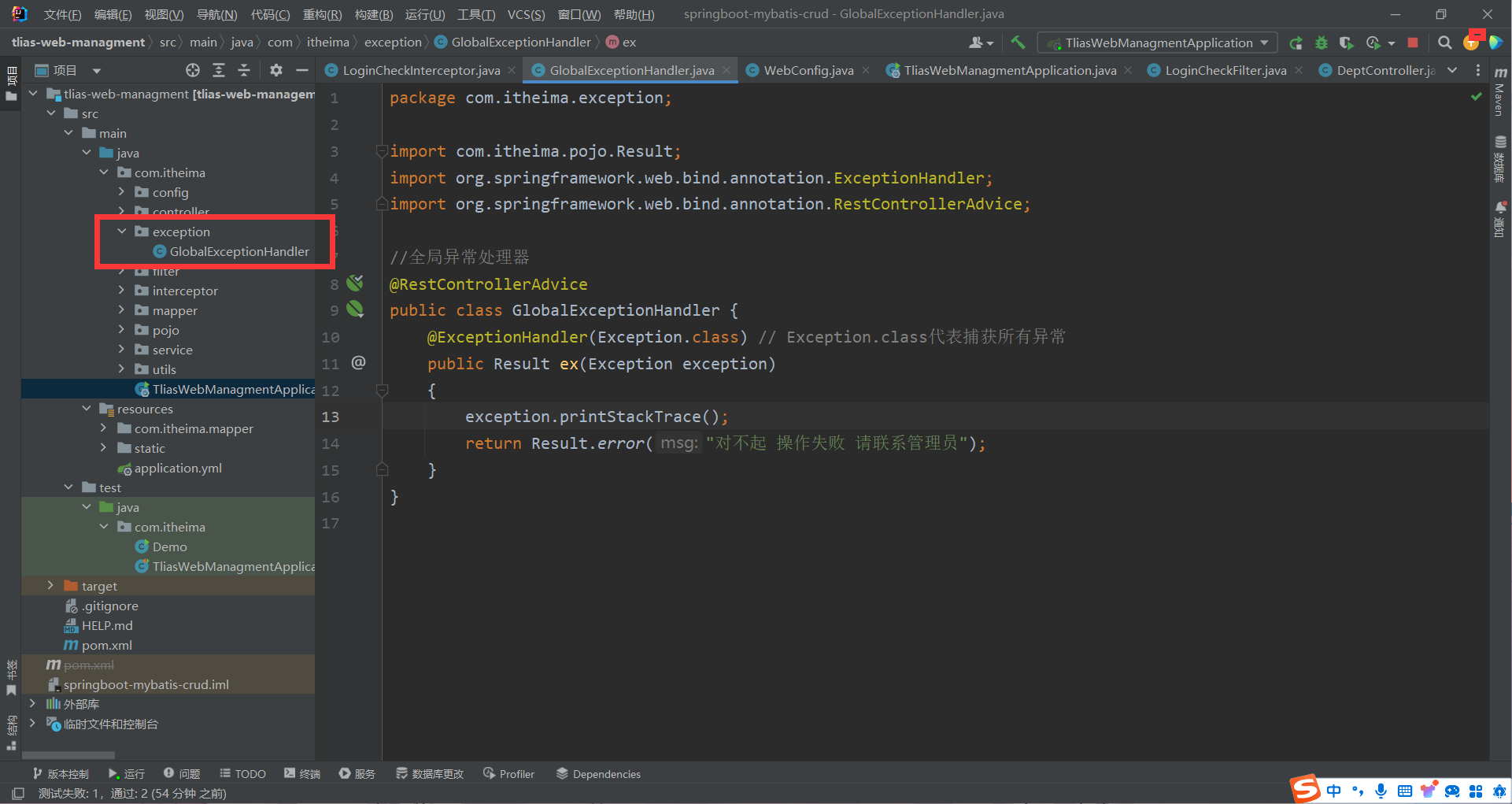Click the Build project hammer icon
Image resolution: width=1512 pixels, height=804 pixels.
[x=1018, y=43]
